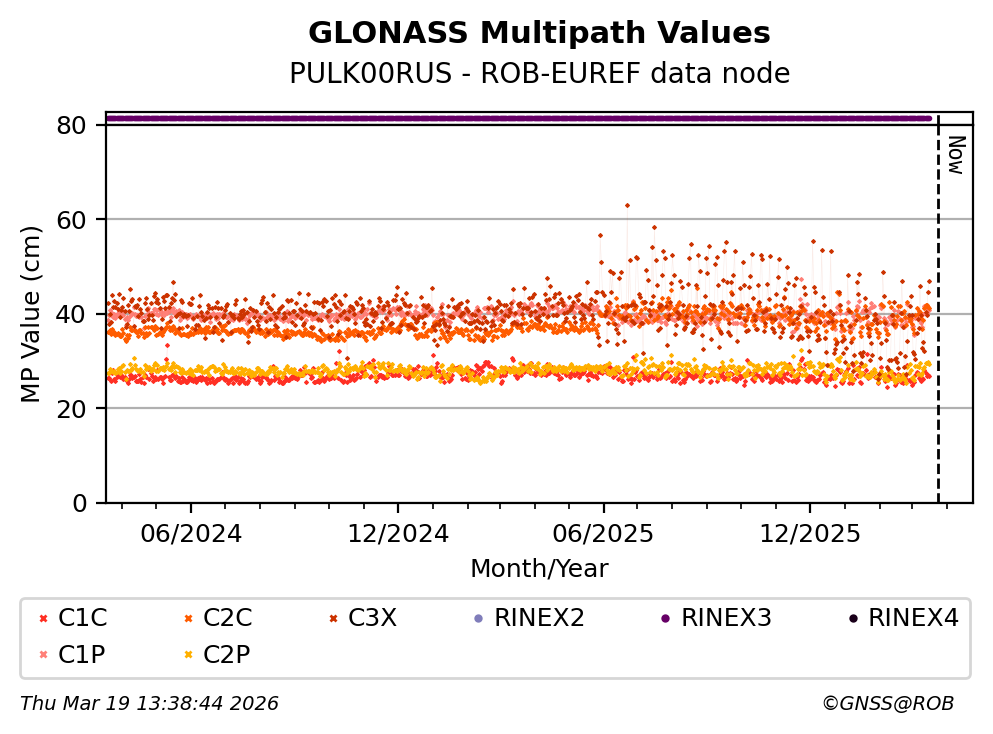Click the PULK00RUS station subtitle
993x734 pixels.
pos(539,74)
